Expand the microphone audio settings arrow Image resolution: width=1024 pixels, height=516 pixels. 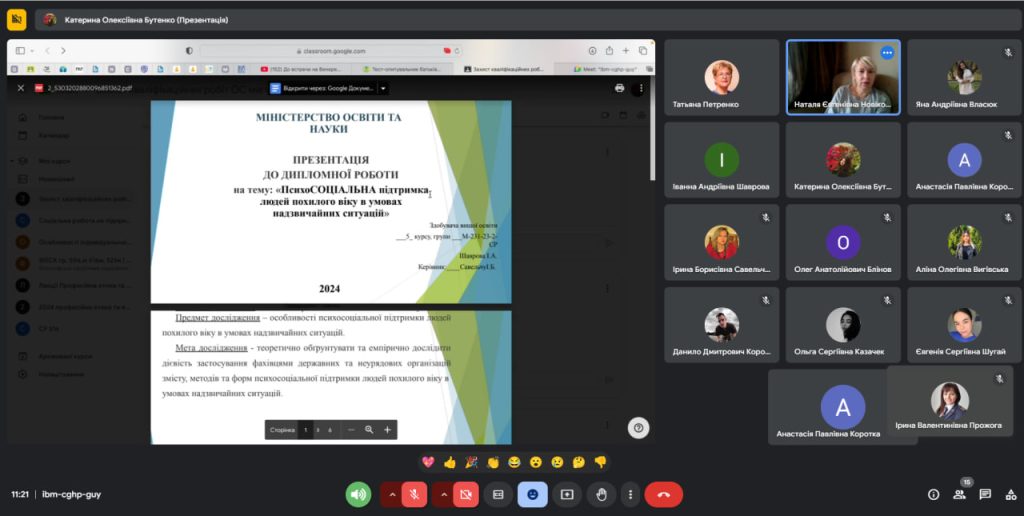click(391, 494)
